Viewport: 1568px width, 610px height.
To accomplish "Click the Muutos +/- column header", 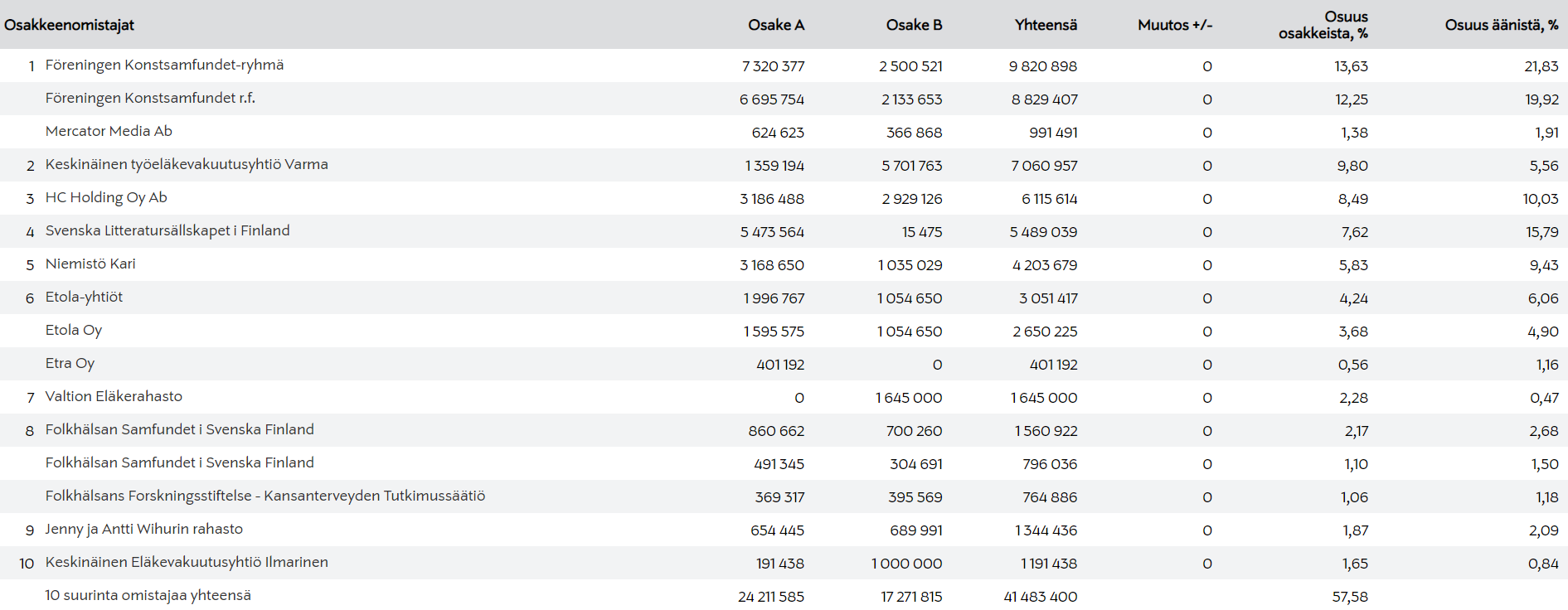I will (1175, 25).
